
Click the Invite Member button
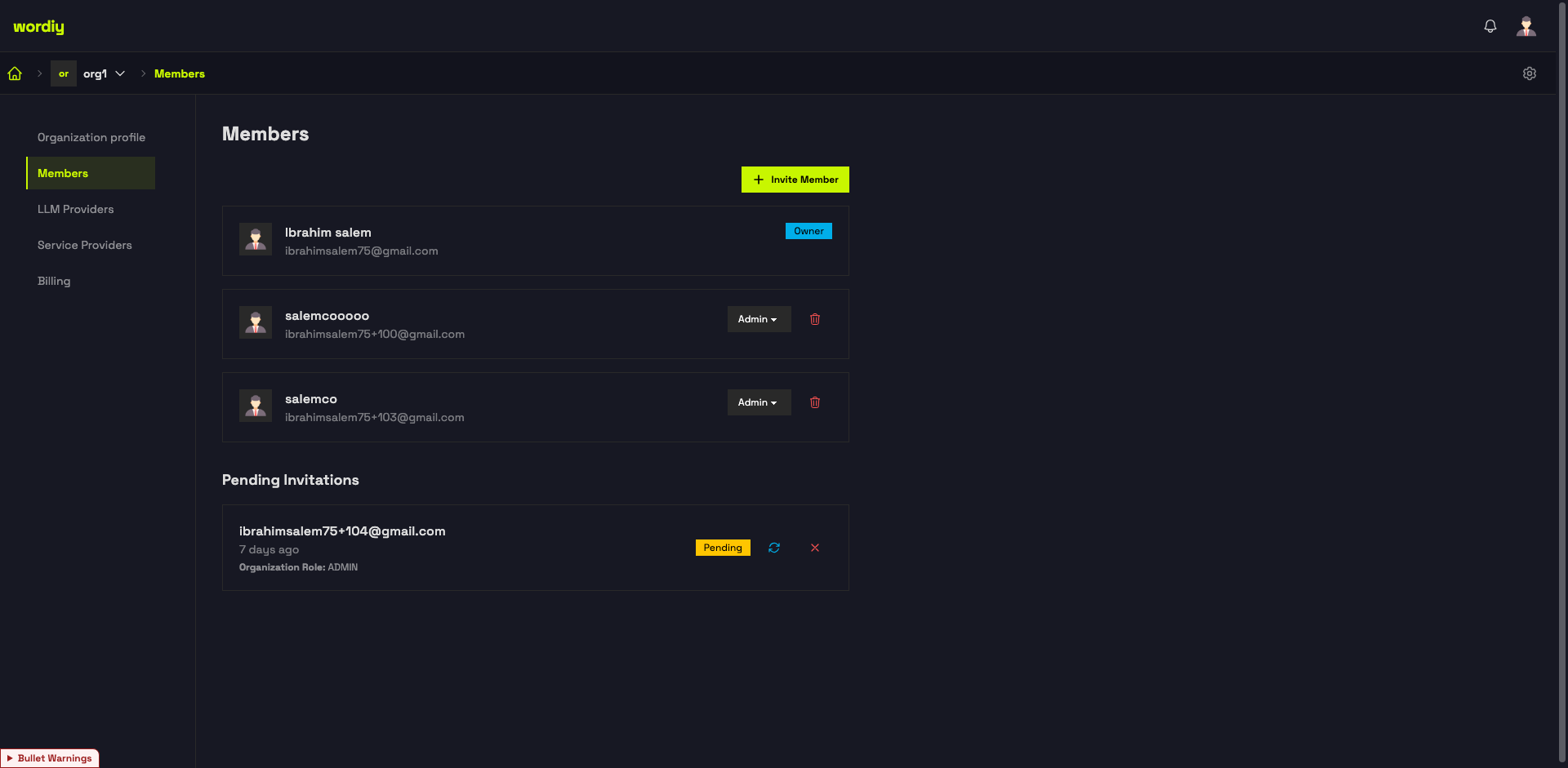pos(795,180)
